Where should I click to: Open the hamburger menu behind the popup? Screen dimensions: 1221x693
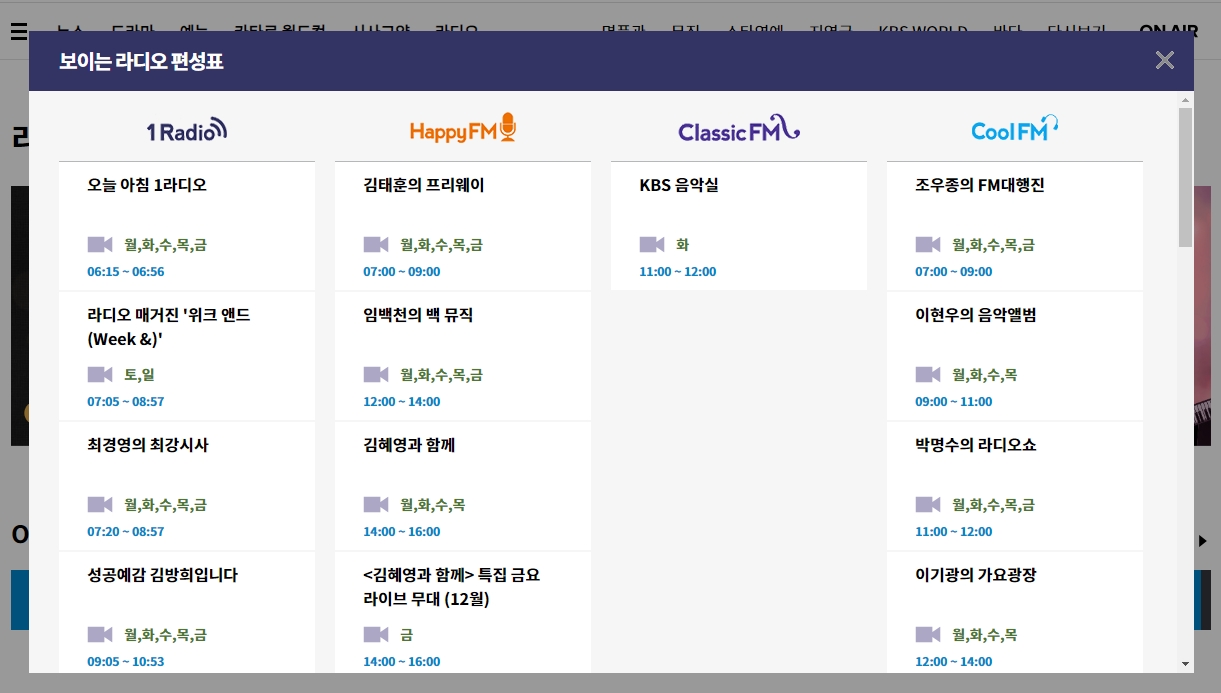coord(19,31)
